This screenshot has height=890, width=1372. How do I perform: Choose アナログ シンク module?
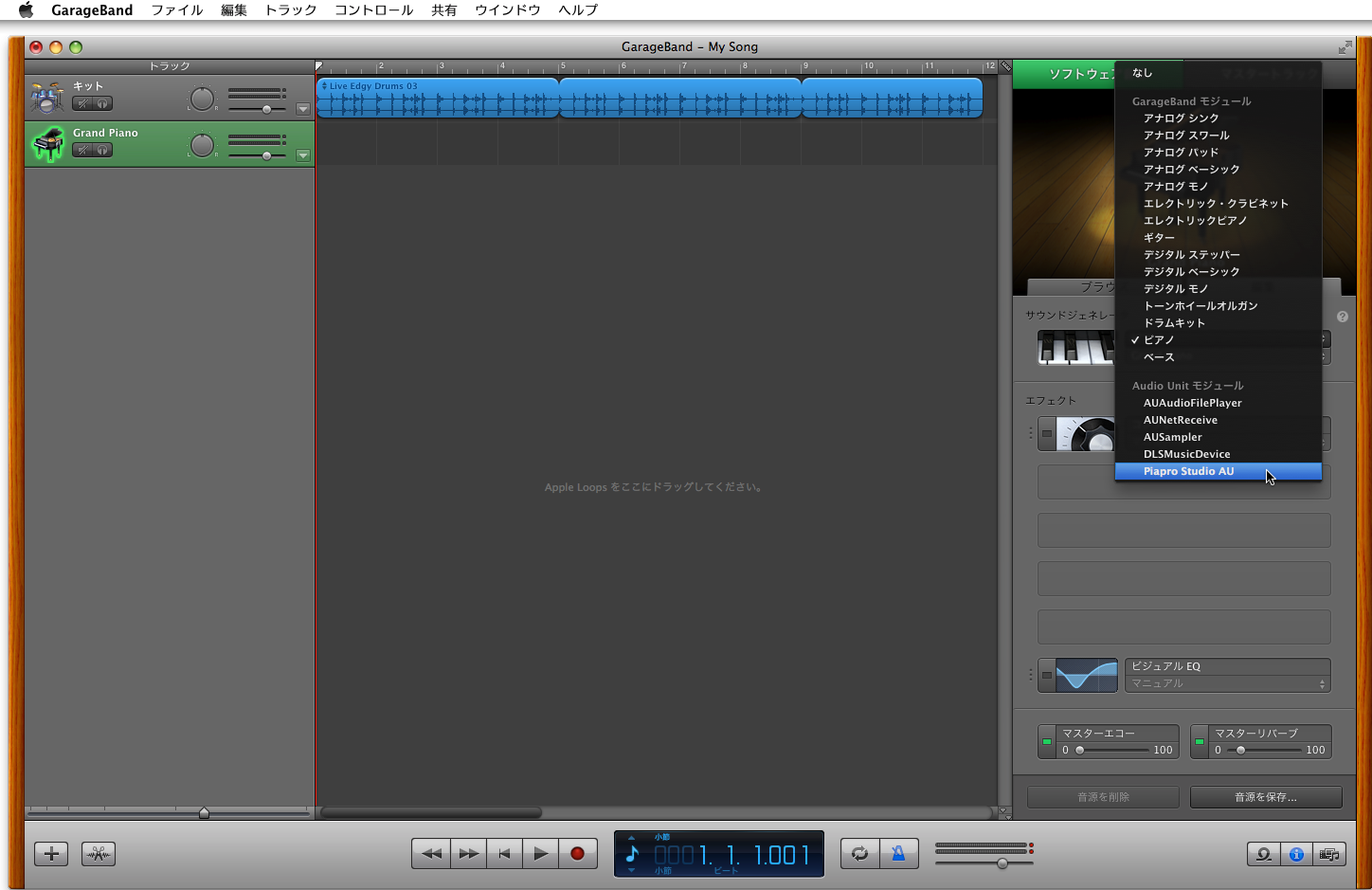1219,118
